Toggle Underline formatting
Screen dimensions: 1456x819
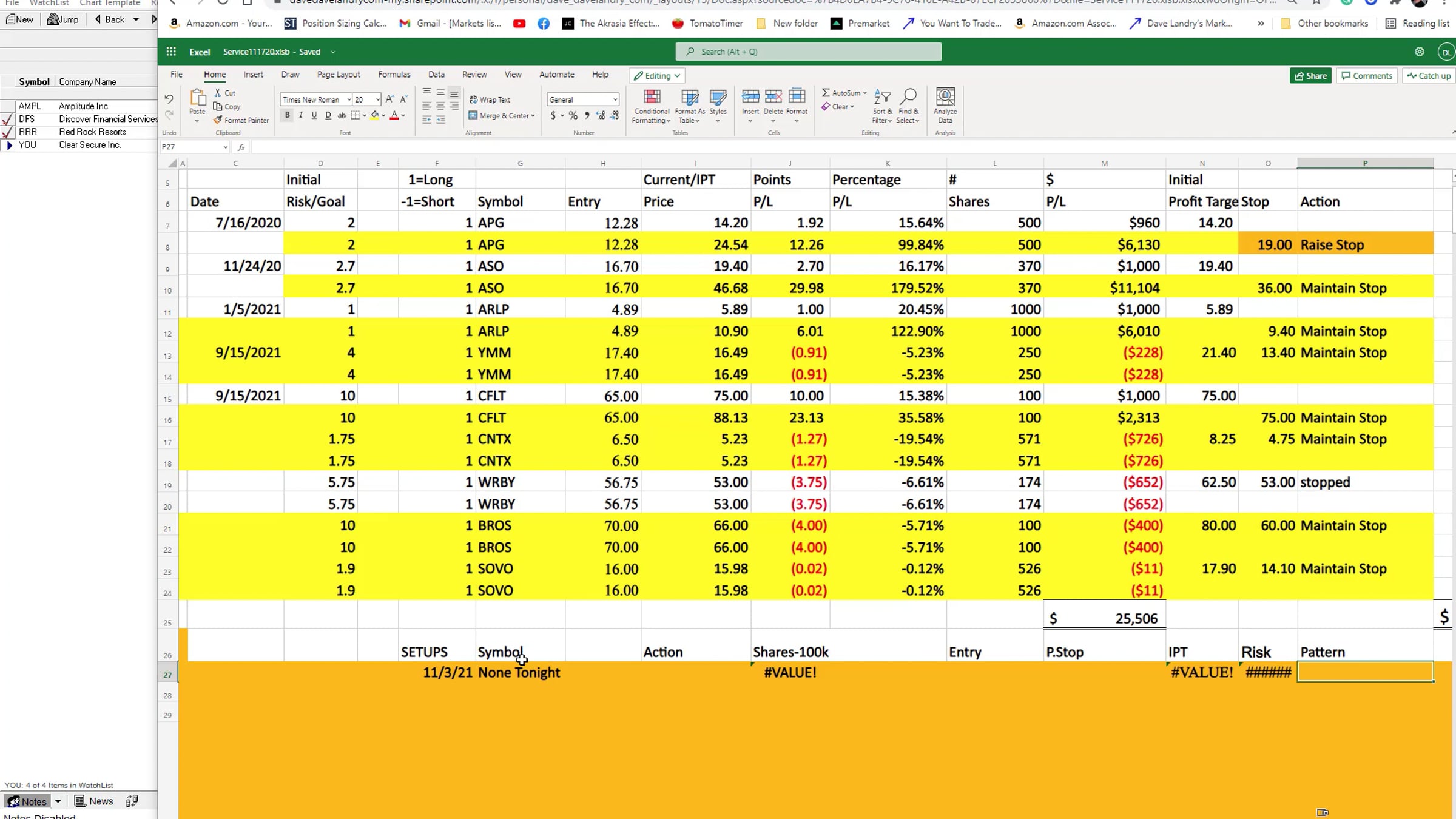[314, 115]
